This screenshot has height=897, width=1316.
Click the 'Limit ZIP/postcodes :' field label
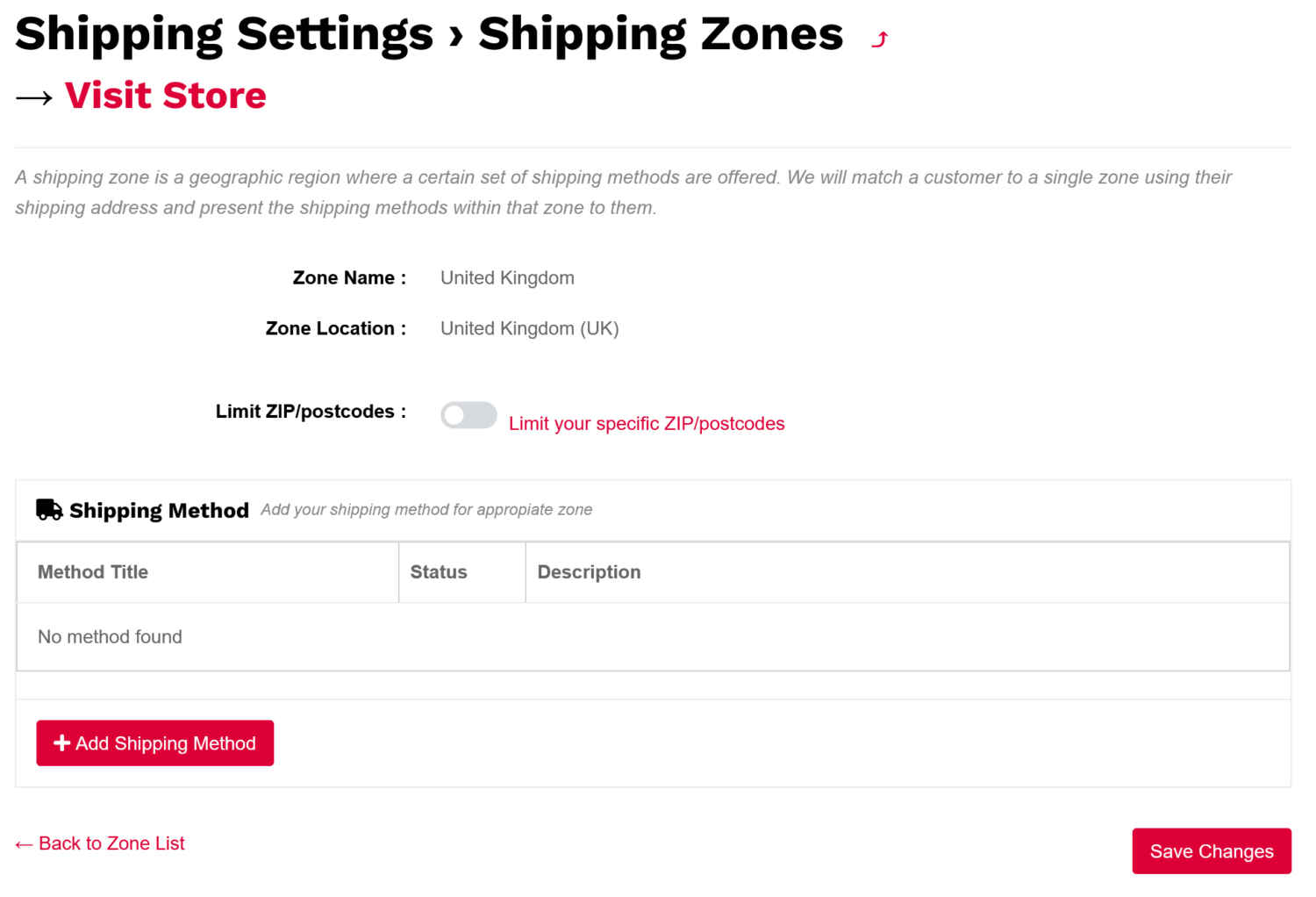click(311, 412)
